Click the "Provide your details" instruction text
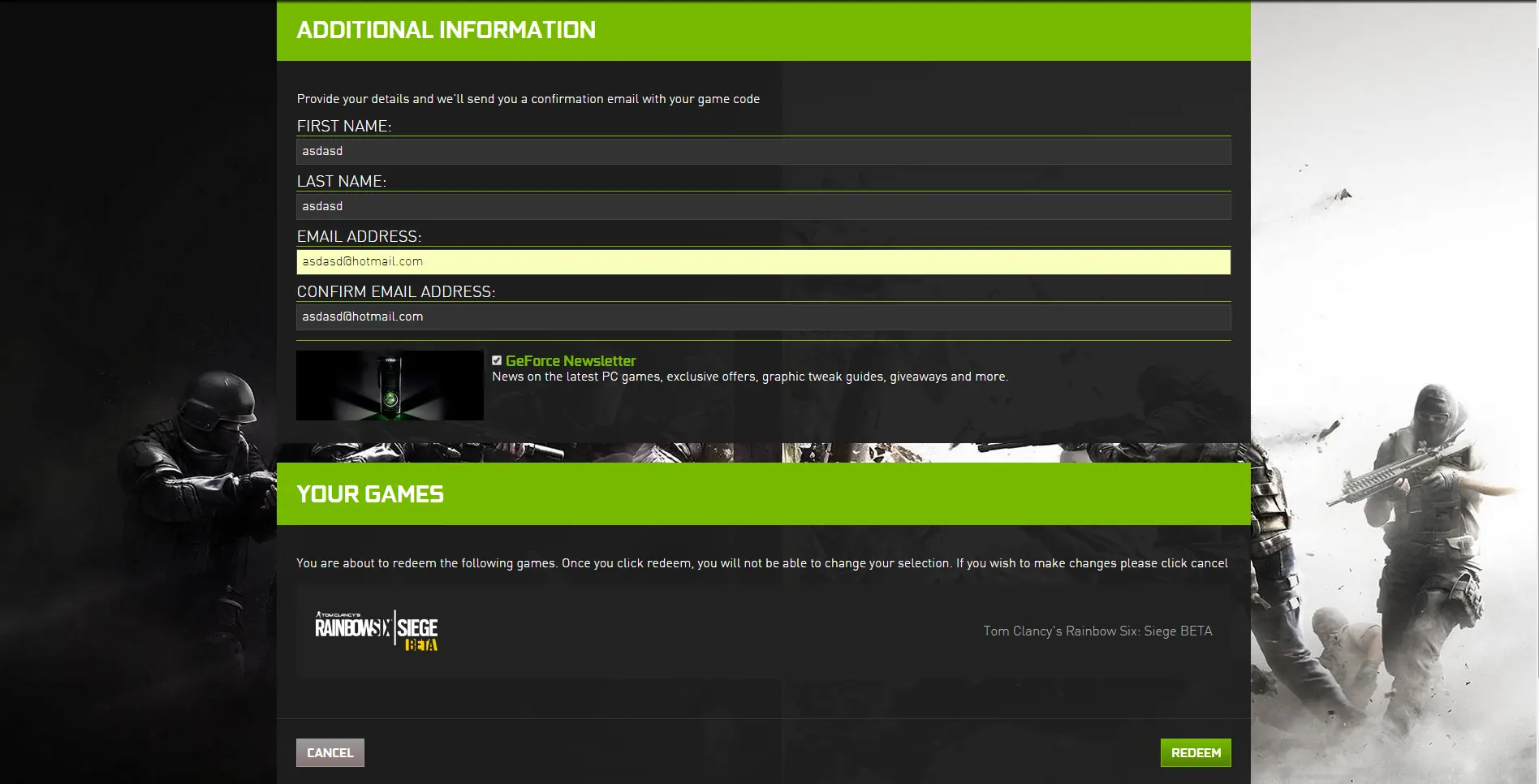 pos(528,99)
